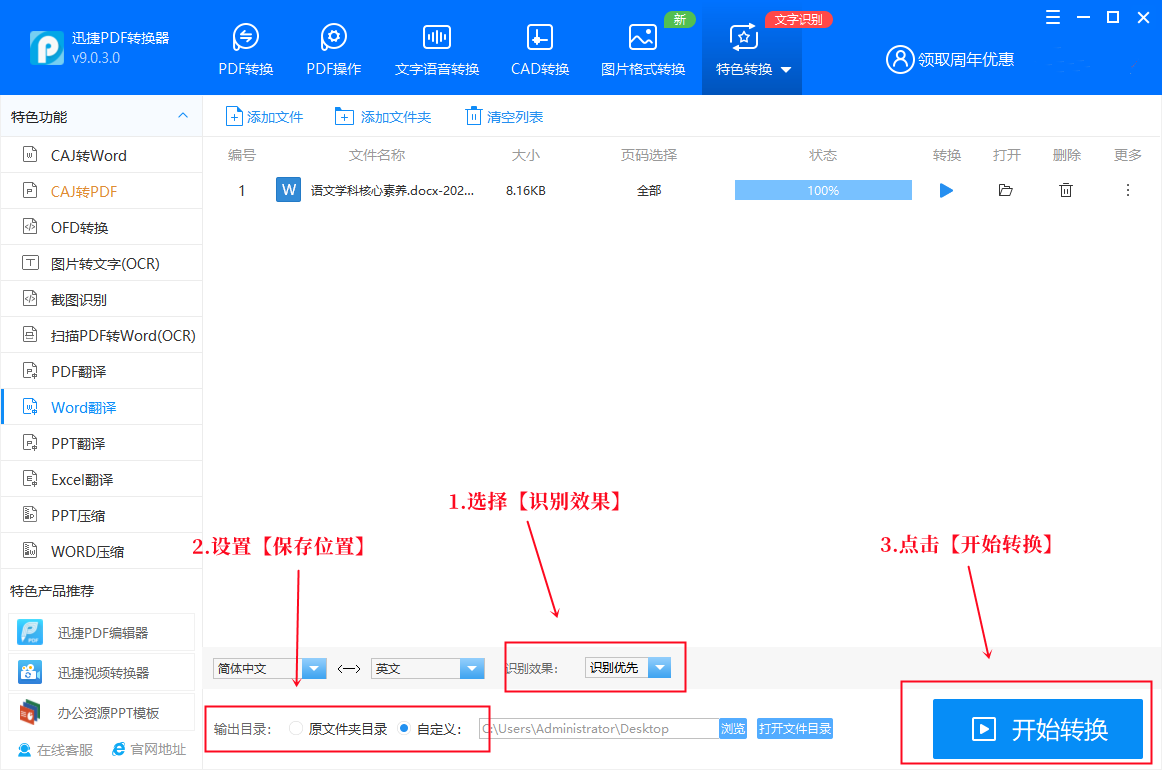Click the PDF翻译 sidebar icon
1162x770 pixels.
point(30,371)
